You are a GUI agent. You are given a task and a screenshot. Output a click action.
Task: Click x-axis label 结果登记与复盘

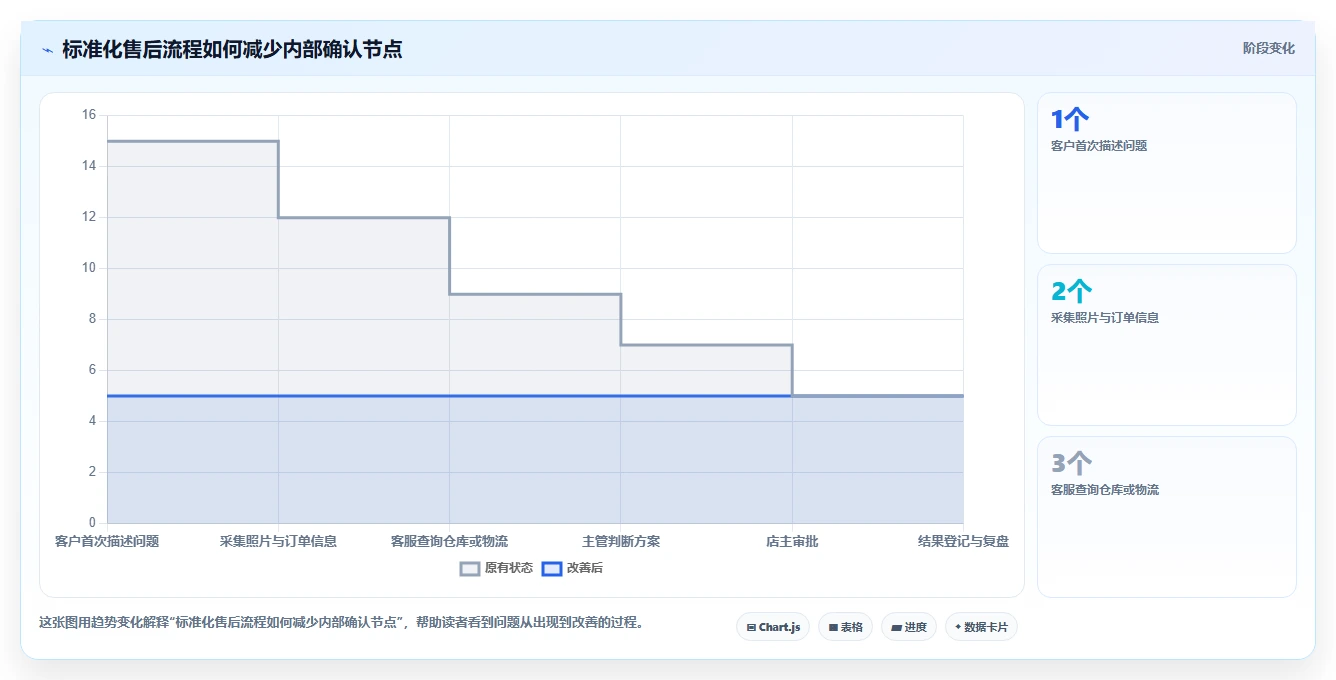963,541
